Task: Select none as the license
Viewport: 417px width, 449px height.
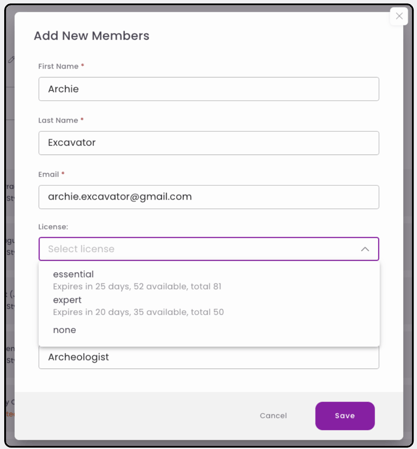Action: coord(64,330)
